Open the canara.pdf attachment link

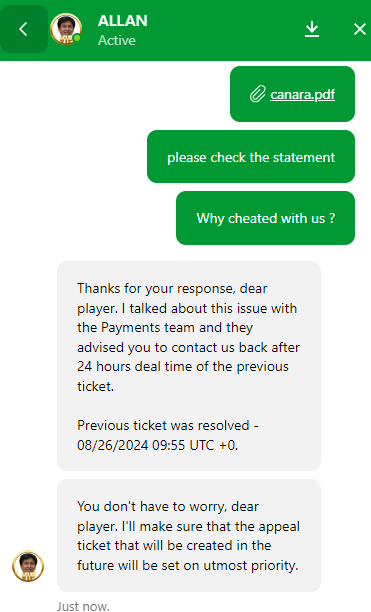pos(302,94)
